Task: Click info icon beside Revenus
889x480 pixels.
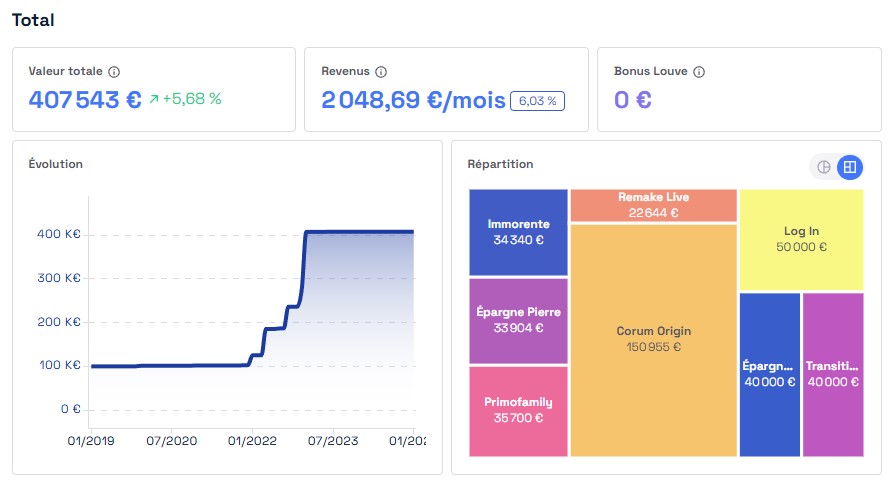Action: (381, 72)
